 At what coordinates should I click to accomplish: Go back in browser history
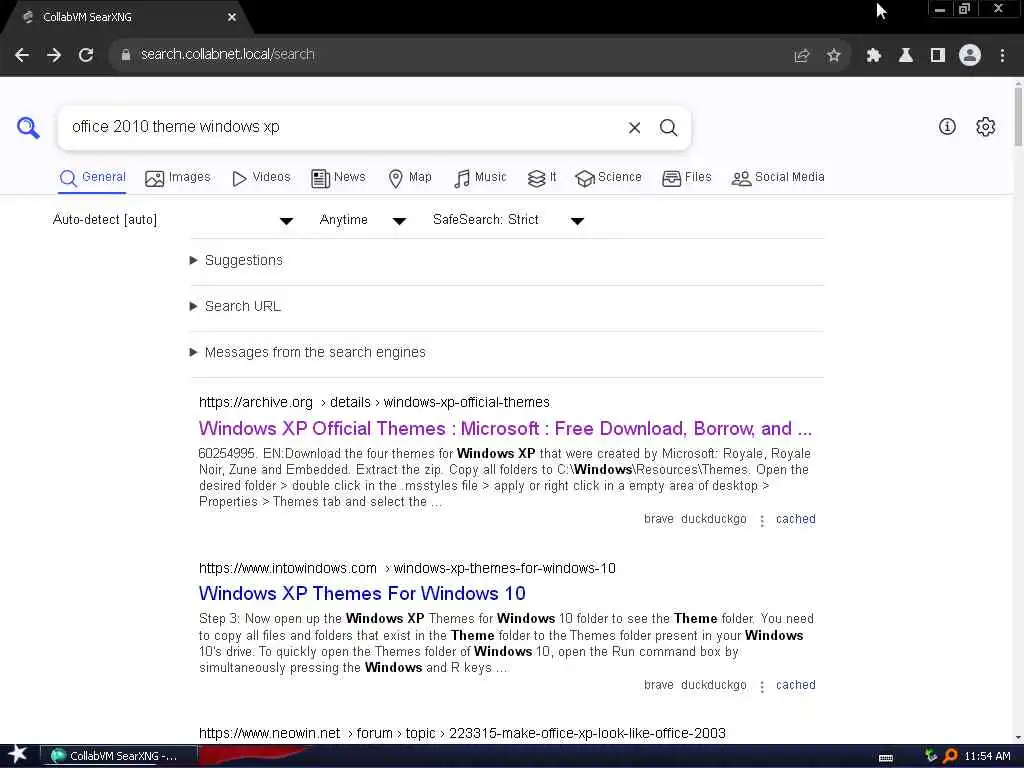click(x=22, y=55)
